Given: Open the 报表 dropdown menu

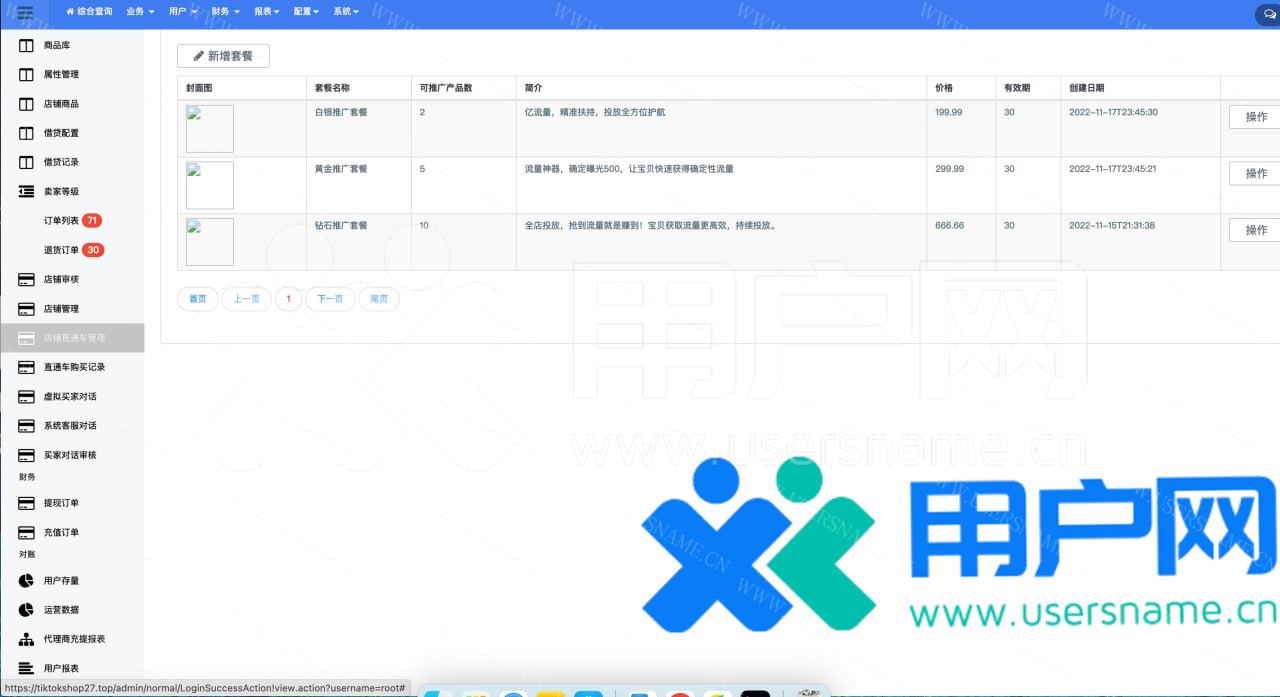Looking at the screenshot, I should point(267,12).
